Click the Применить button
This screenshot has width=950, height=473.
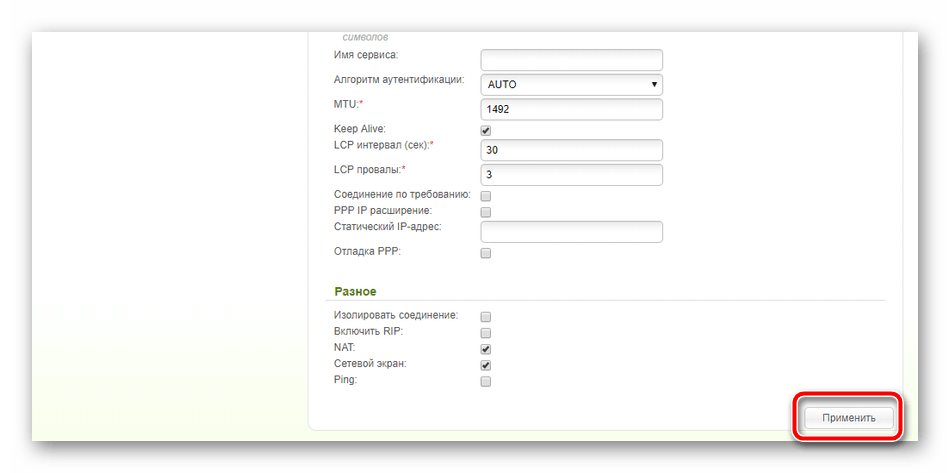click(x=848, y=418)
